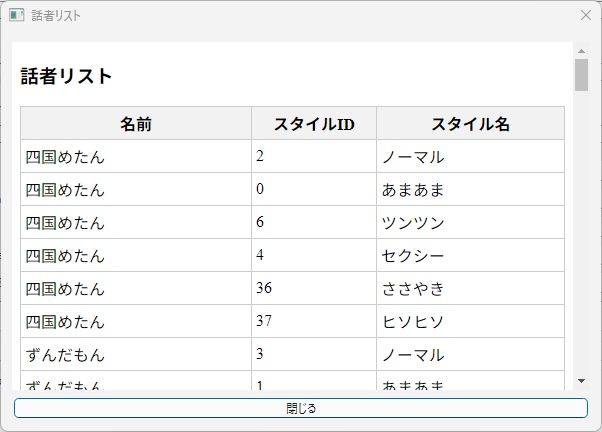Image resolution: width=602 pixels, height=432 pixels.
Task: Click 四国めたん in the ヒソヒソ row
Action: pyautogui.click(x=65, y=322)
